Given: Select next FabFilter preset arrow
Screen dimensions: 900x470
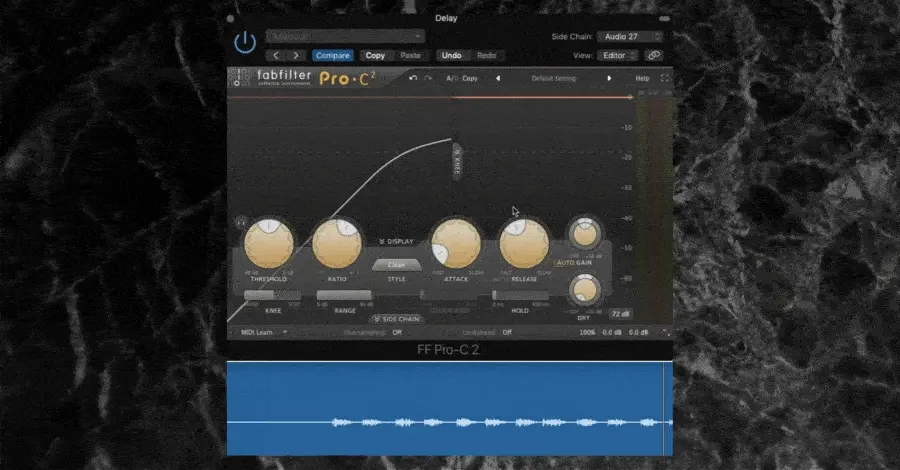Looking at the screenshot, I should 609,79.
